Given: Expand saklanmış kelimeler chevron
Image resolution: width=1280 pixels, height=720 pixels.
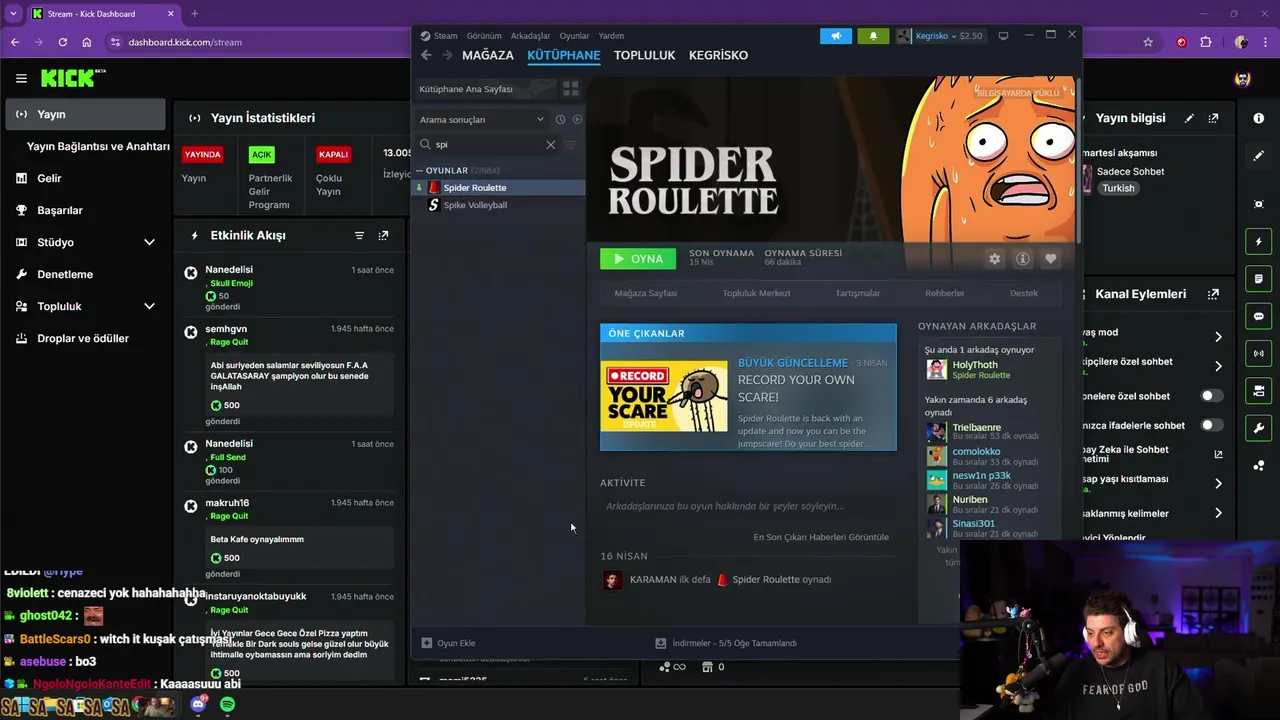Looking at the screenshot, I should click(1218, 513).
